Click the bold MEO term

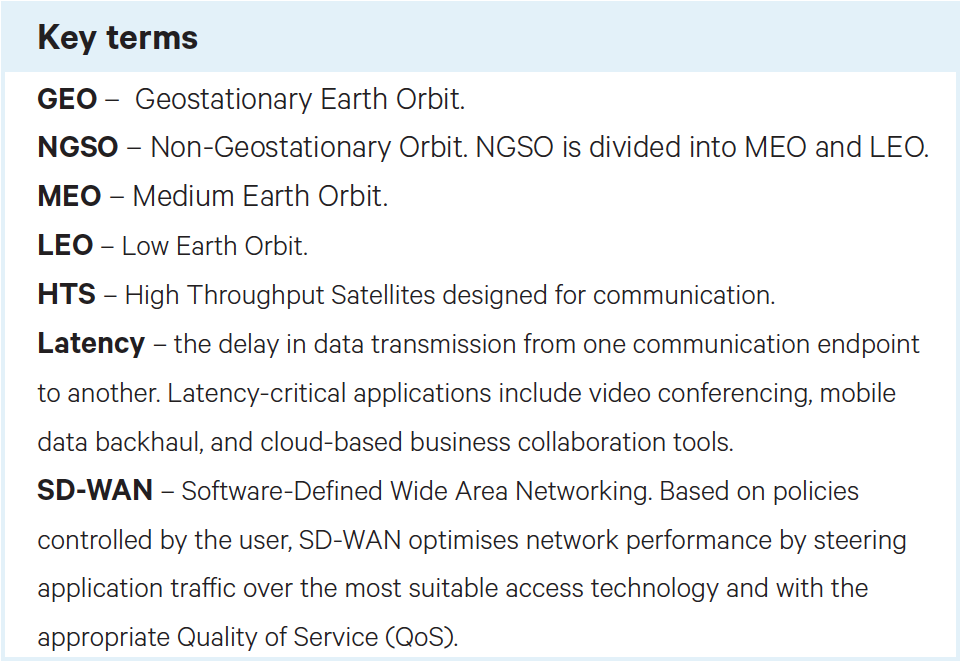point(69,197)
